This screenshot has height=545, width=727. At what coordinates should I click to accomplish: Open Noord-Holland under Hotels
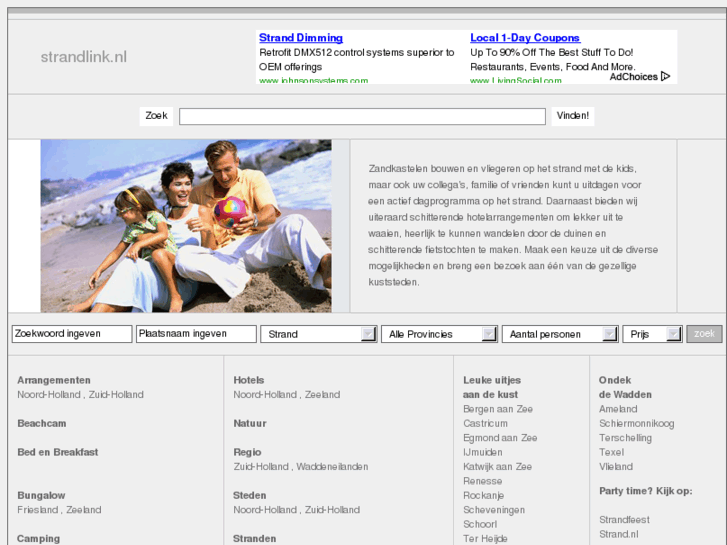pyautogui.click(x=265, y=394)
